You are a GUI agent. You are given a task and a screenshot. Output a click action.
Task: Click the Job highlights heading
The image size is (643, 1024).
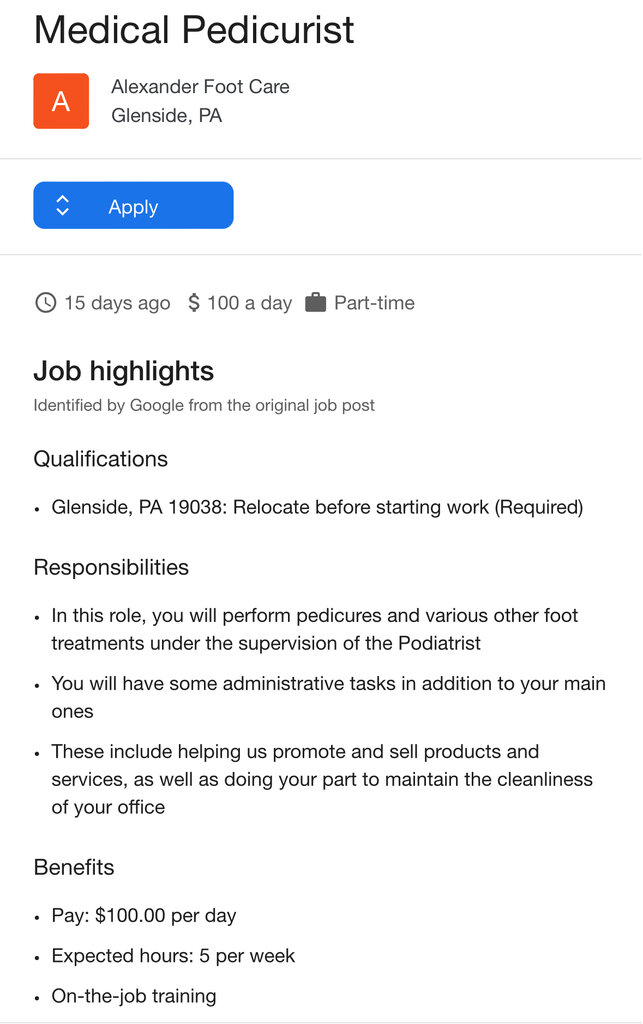click(x=123, y=371)
